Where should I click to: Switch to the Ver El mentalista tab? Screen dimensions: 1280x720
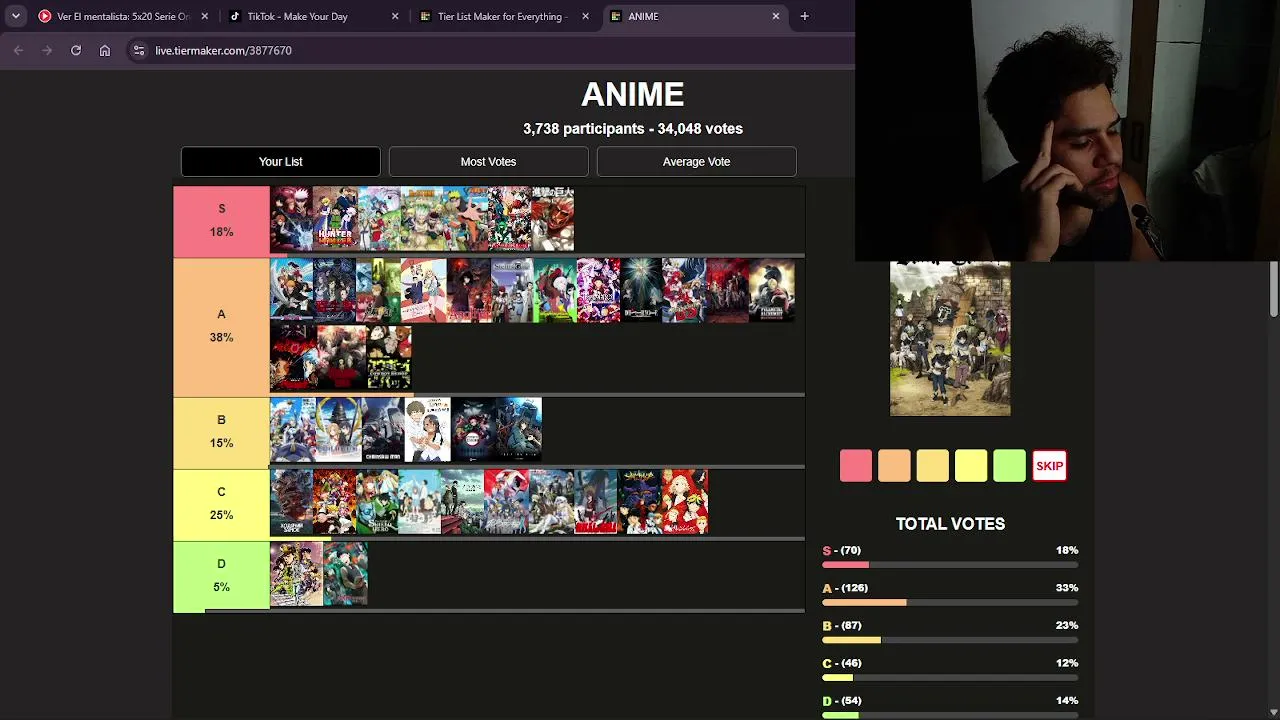(x=123, y=16)
